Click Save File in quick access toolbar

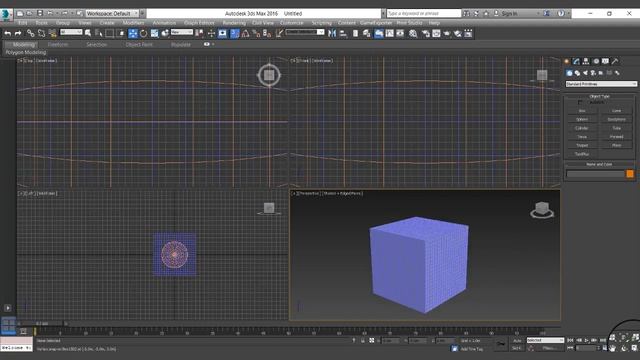(40, 13)
